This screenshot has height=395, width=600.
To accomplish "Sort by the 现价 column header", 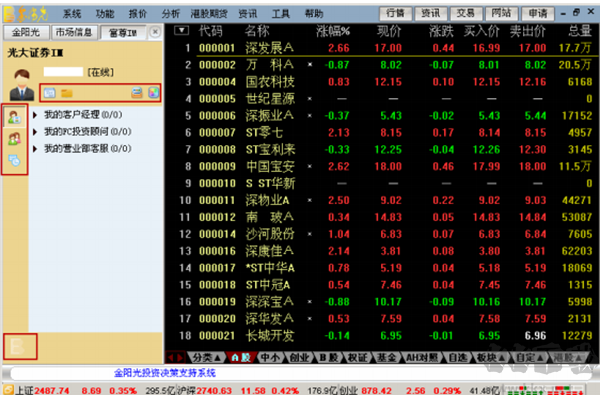I will 389,31.
